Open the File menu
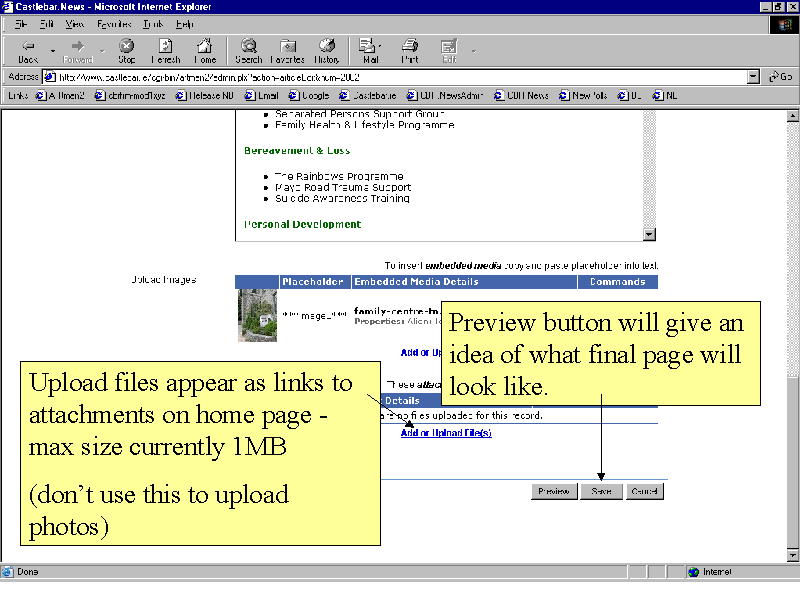This screenshot has height=600, width=800. [20, 23]
